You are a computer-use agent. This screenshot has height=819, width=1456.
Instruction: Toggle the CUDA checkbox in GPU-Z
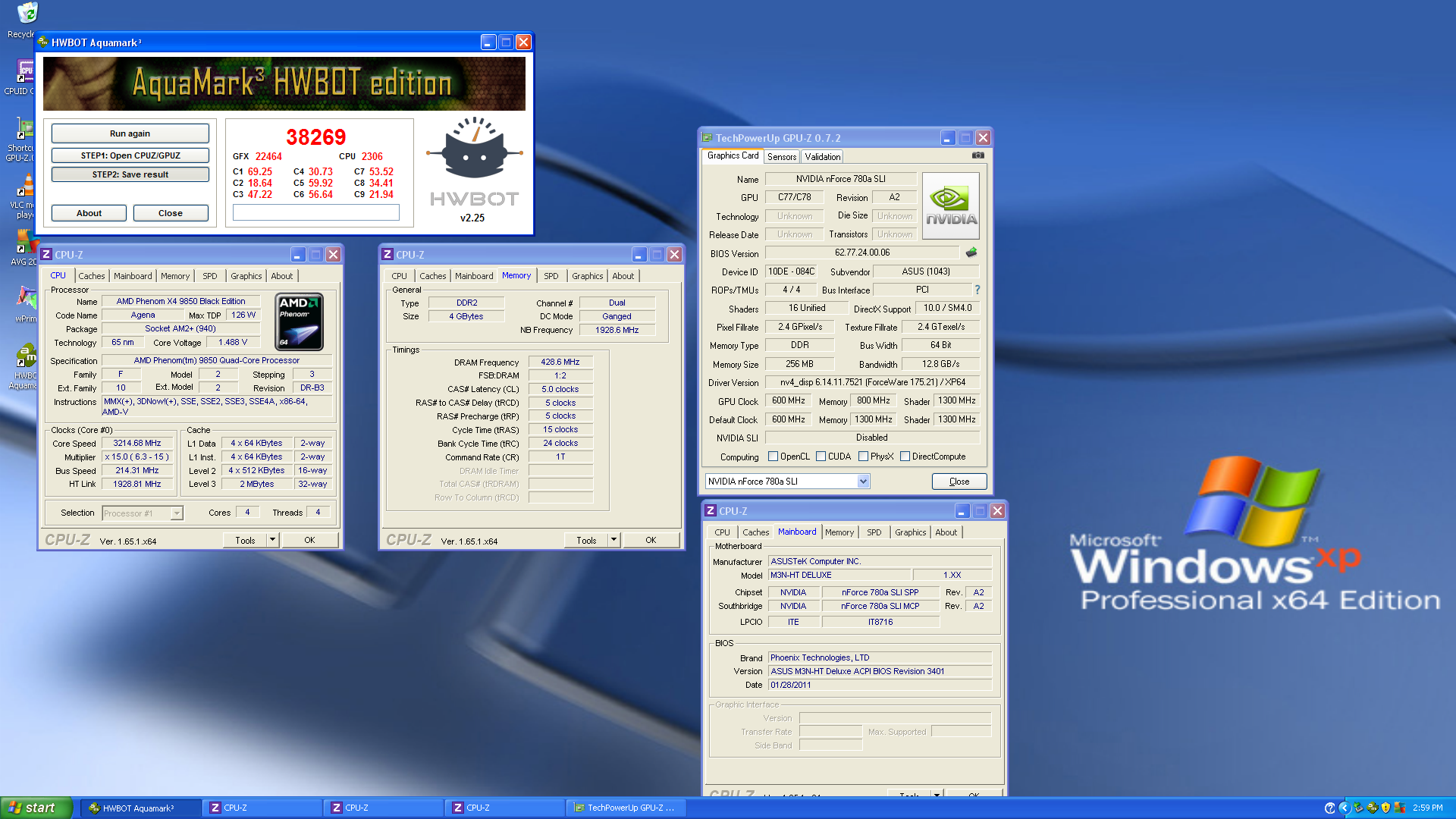(x=821, y=457)
